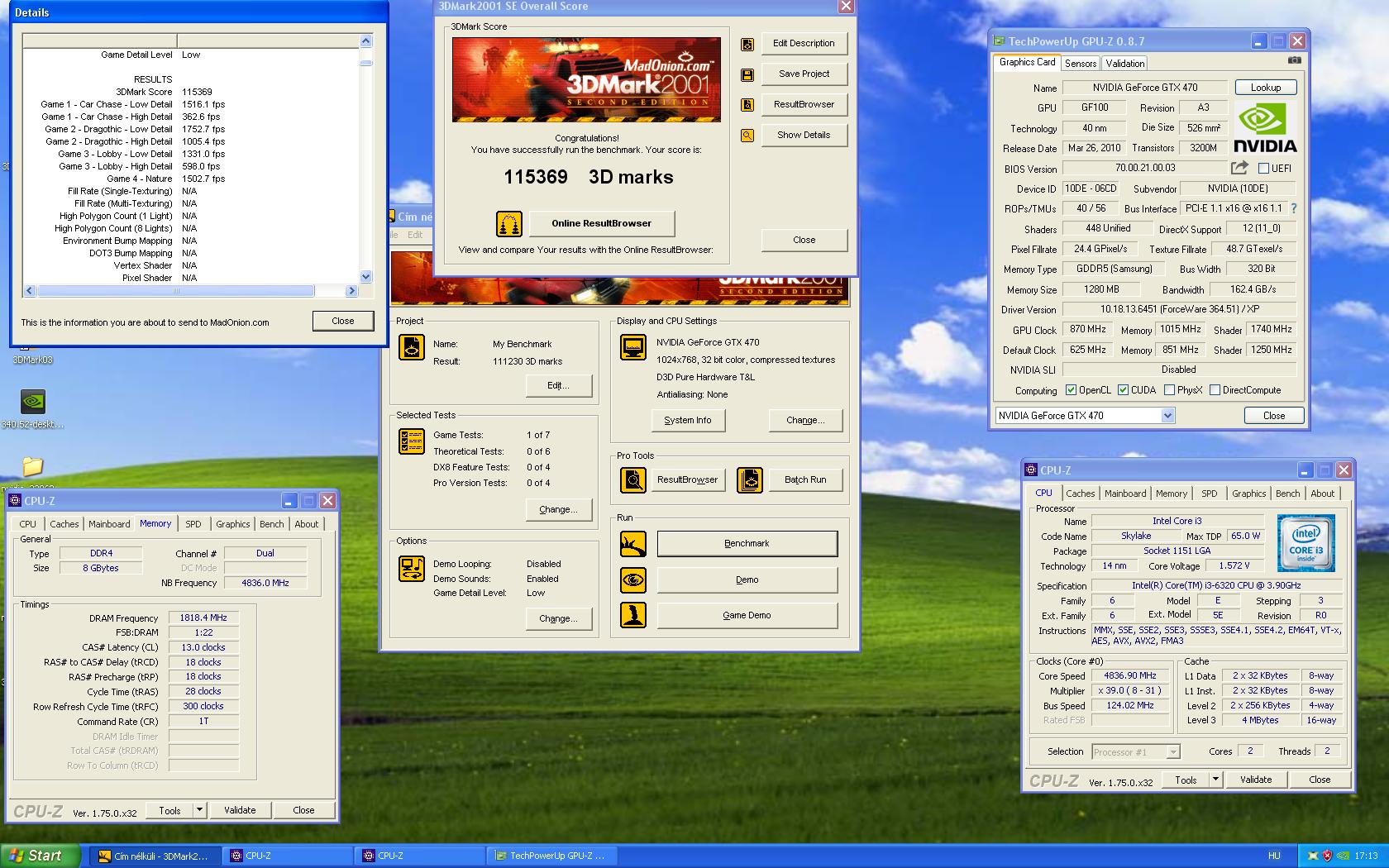Click the NVIDIA desktop shortcut icon
This screenshot has height=868, width=1389.
pos(33,402)
